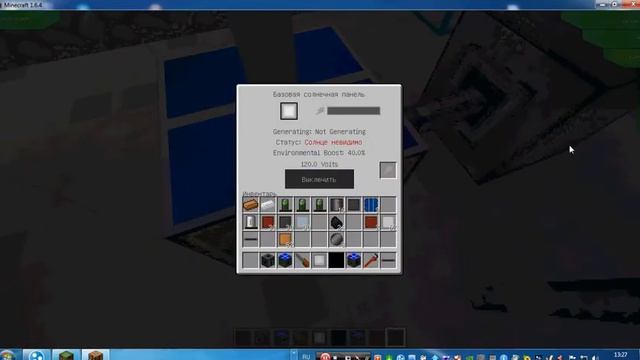Grab the orange block stack
Image resolution: width=640 pixels, height=360 pixels.
click(285, 239)
